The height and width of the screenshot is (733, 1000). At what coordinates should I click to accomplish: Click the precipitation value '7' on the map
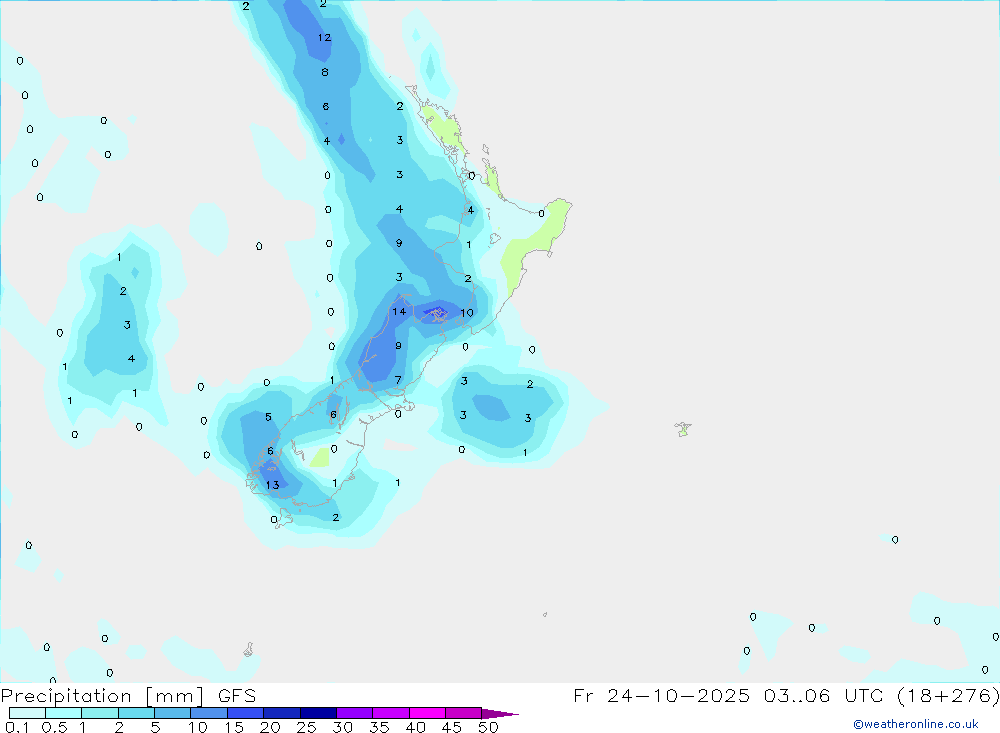click(399, 380)
